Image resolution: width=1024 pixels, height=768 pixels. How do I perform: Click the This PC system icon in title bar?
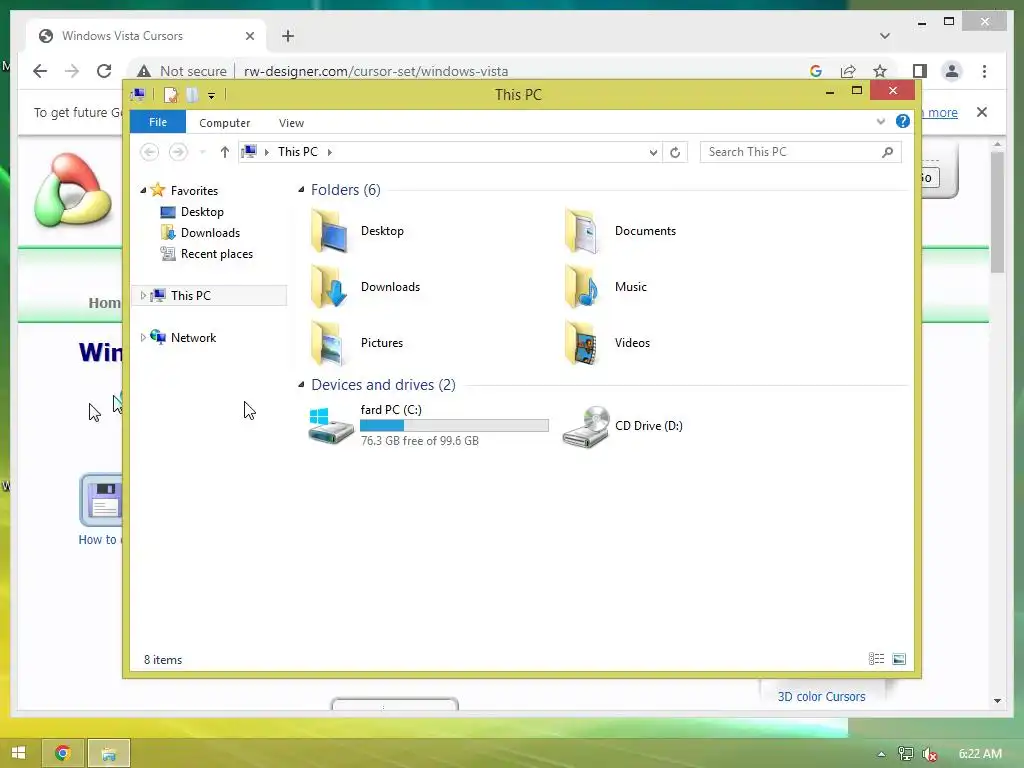(x=138, y=95)
